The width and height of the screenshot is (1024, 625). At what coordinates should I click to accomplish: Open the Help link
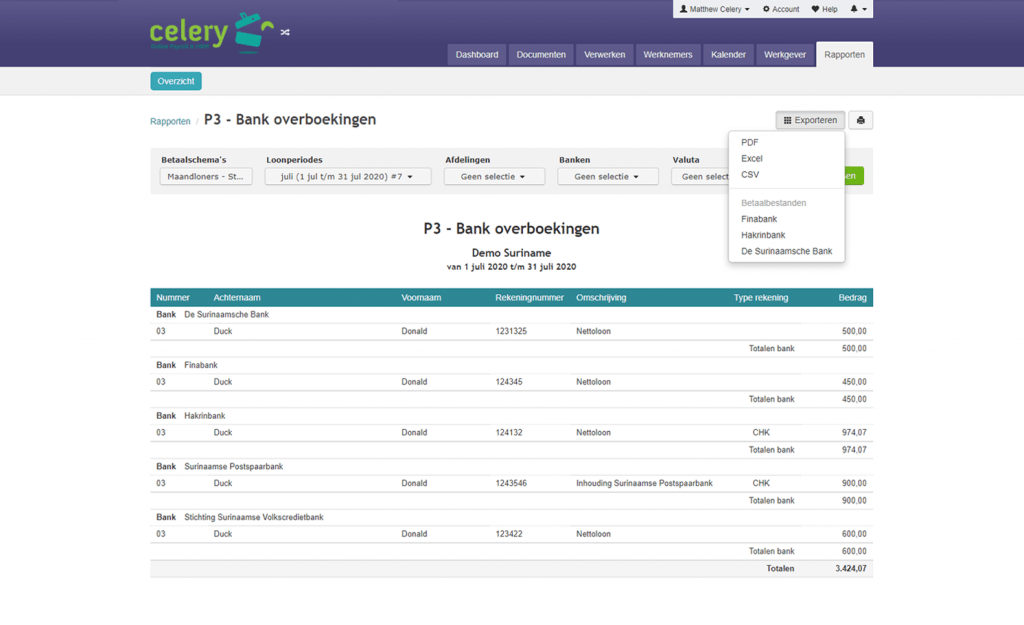point(824,9)
